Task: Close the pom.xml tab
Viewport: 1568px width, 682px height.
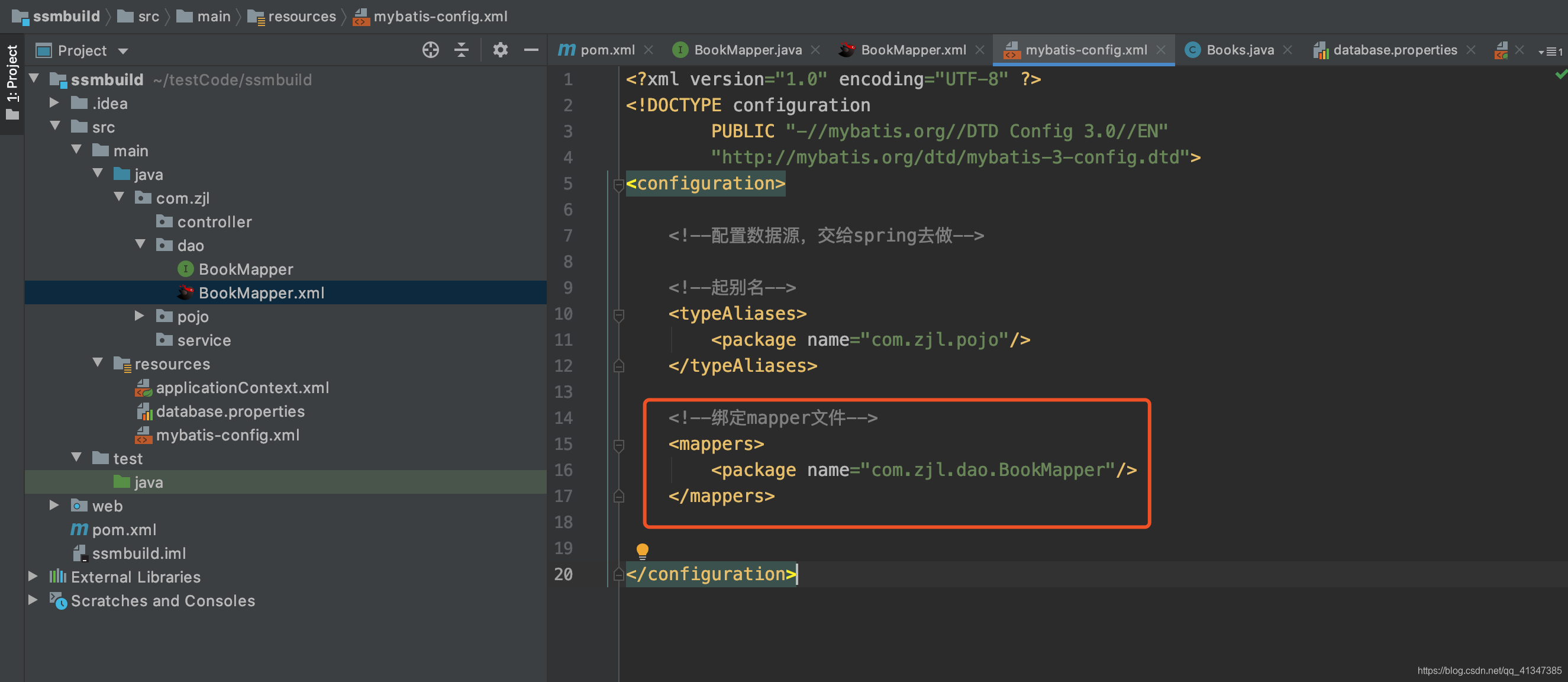Action: click(649, 50)
